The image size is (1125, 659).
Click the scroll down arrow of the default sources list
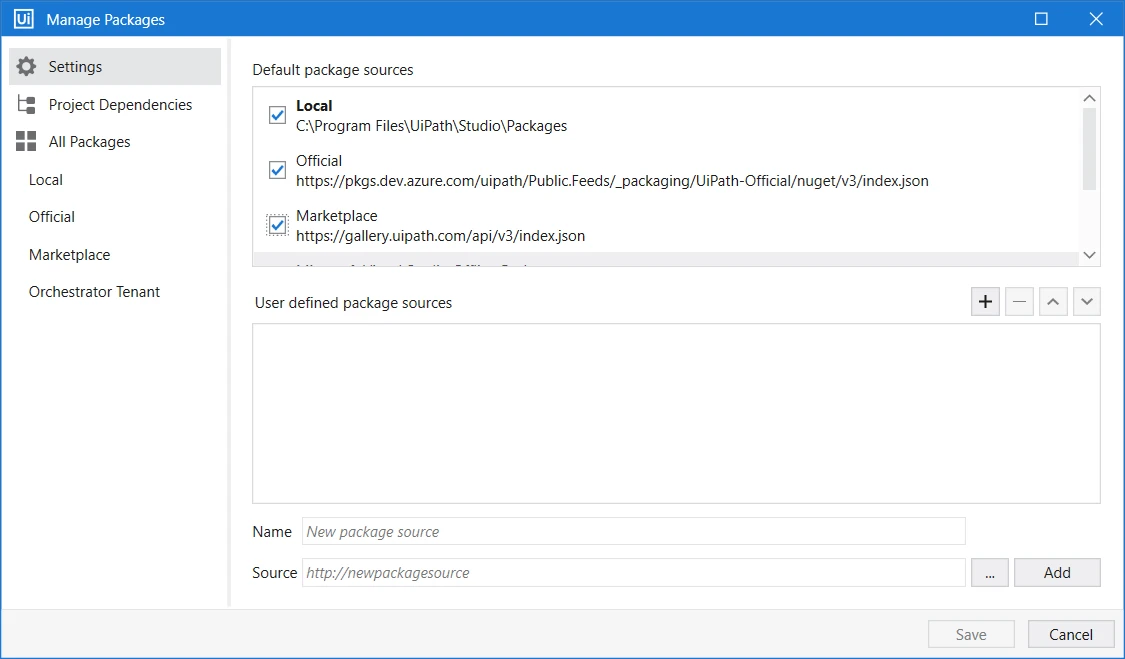(1089, 255)
